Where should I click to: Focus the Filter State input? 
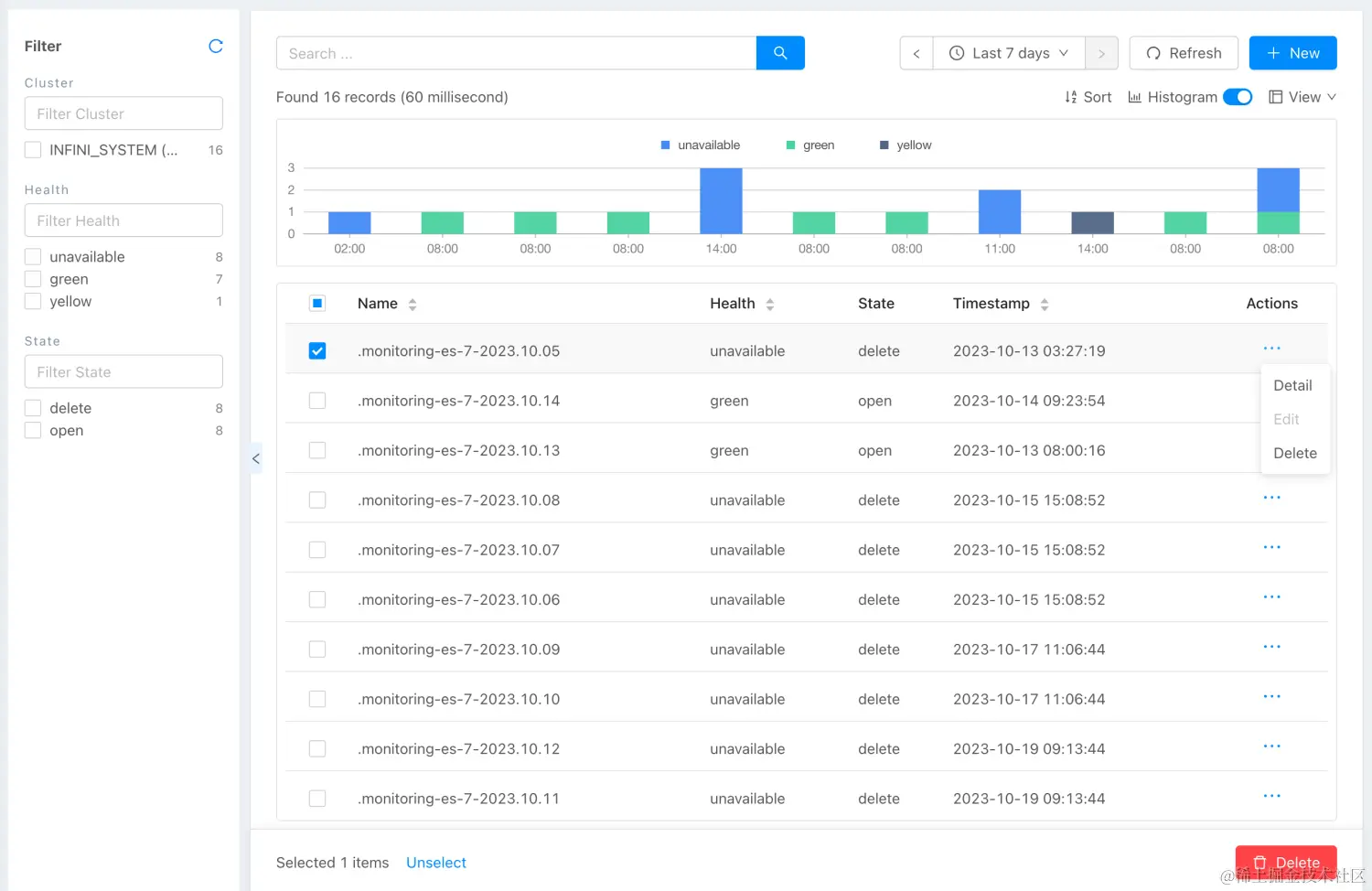click(x=123, y=371)
